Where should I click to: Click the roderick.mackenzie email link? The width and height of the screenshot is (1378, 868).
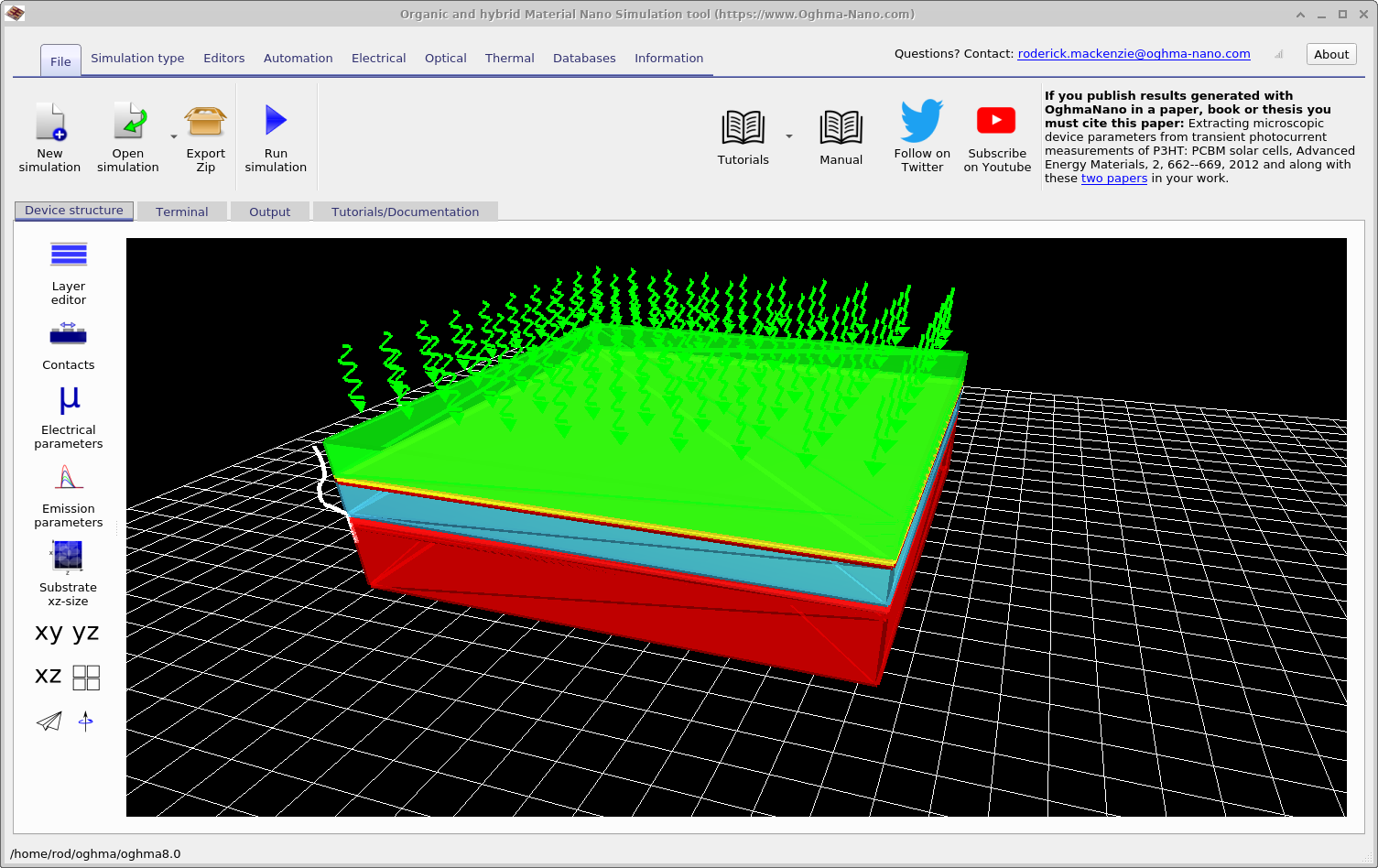click(x=1134, y=54)
